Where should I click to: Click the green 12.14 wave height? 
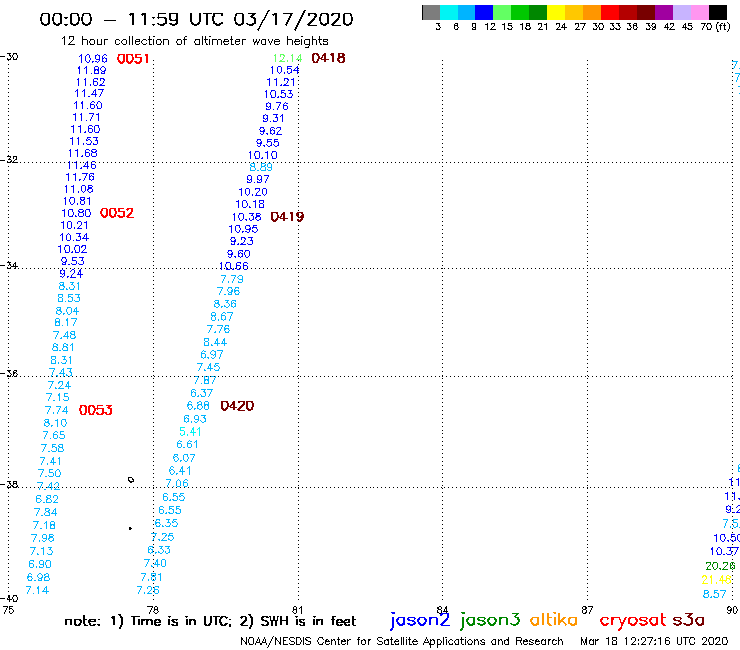click(287, 59)
